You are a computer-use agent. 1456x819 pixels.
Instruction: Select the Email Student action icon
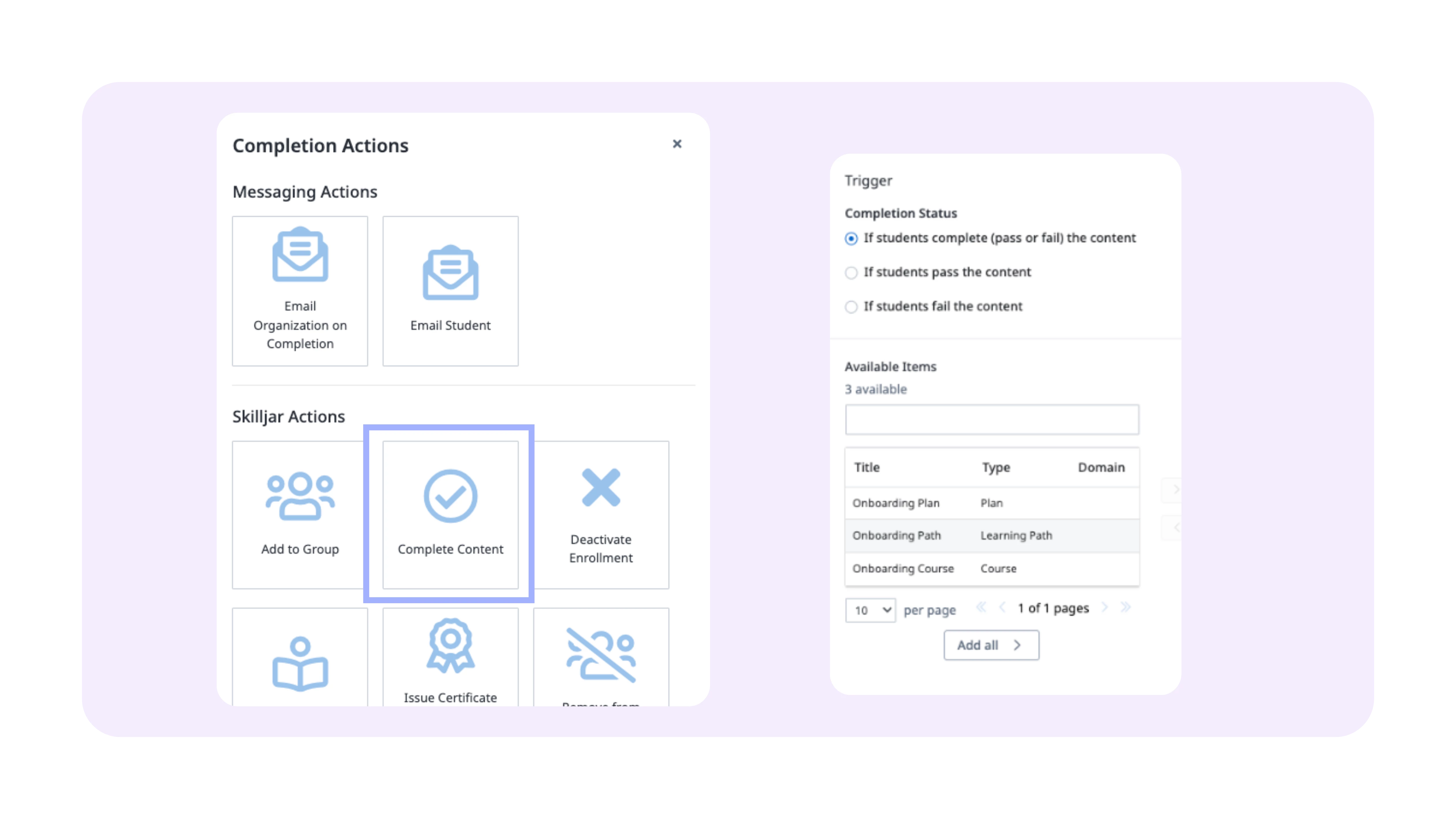pos(450,273)
